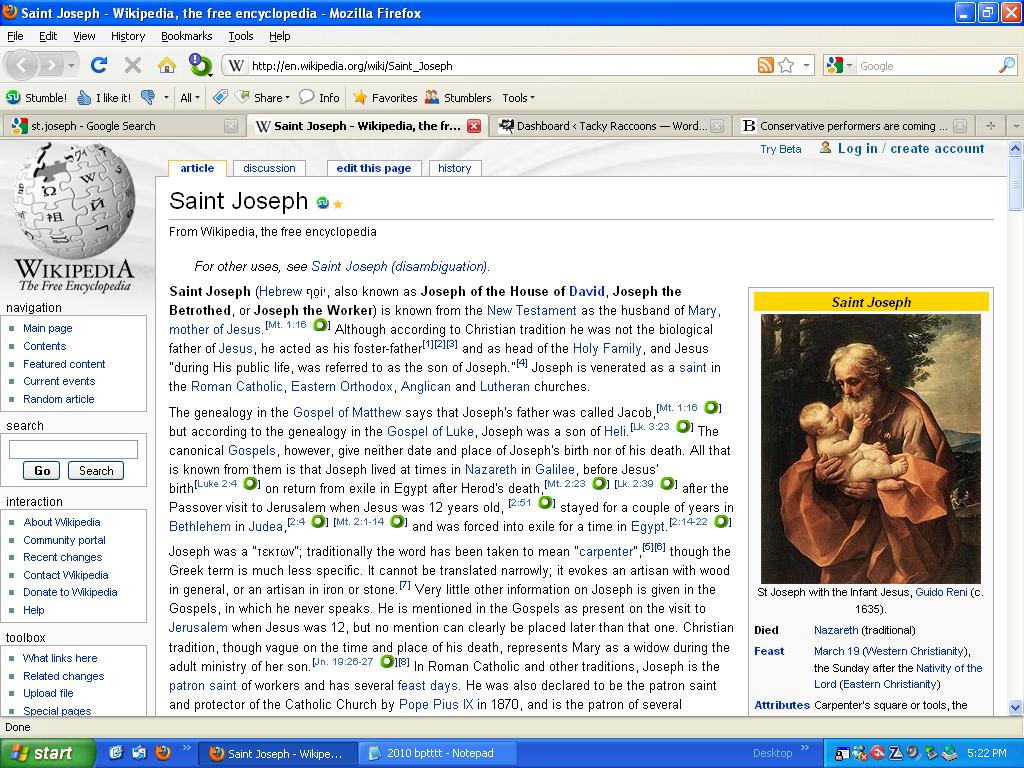Click the Wikipedia sidebar search input field
Screen dimensions: 1024x768
click(73, 449)
